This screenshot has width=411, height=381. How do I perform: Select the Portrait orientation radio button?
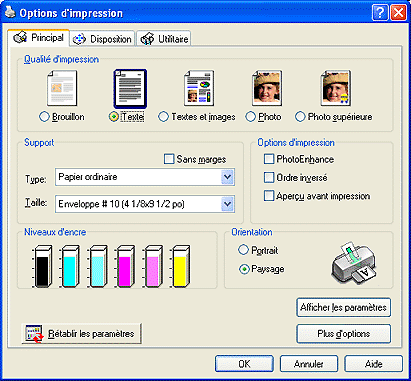[244, 250]
